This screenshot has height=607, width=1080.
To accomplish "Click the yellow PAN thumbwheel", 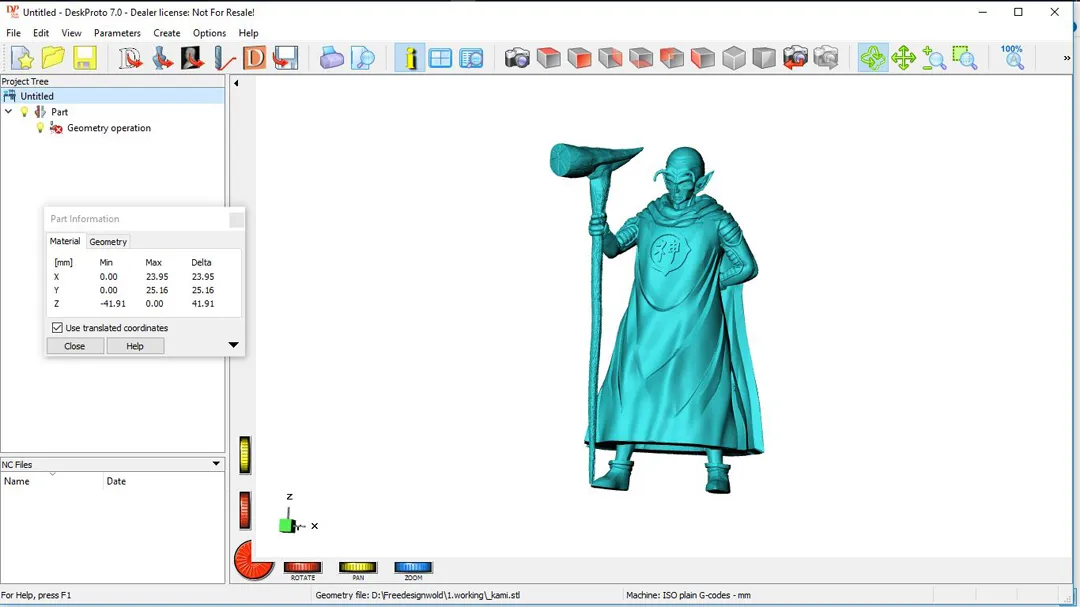I will (357, 567).
